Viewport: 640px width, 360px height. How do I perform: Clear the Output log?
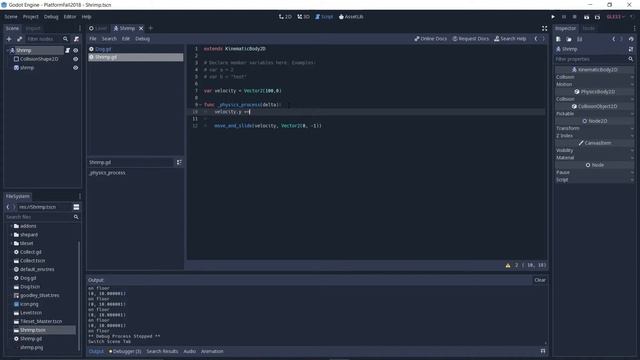pos(540,280)
